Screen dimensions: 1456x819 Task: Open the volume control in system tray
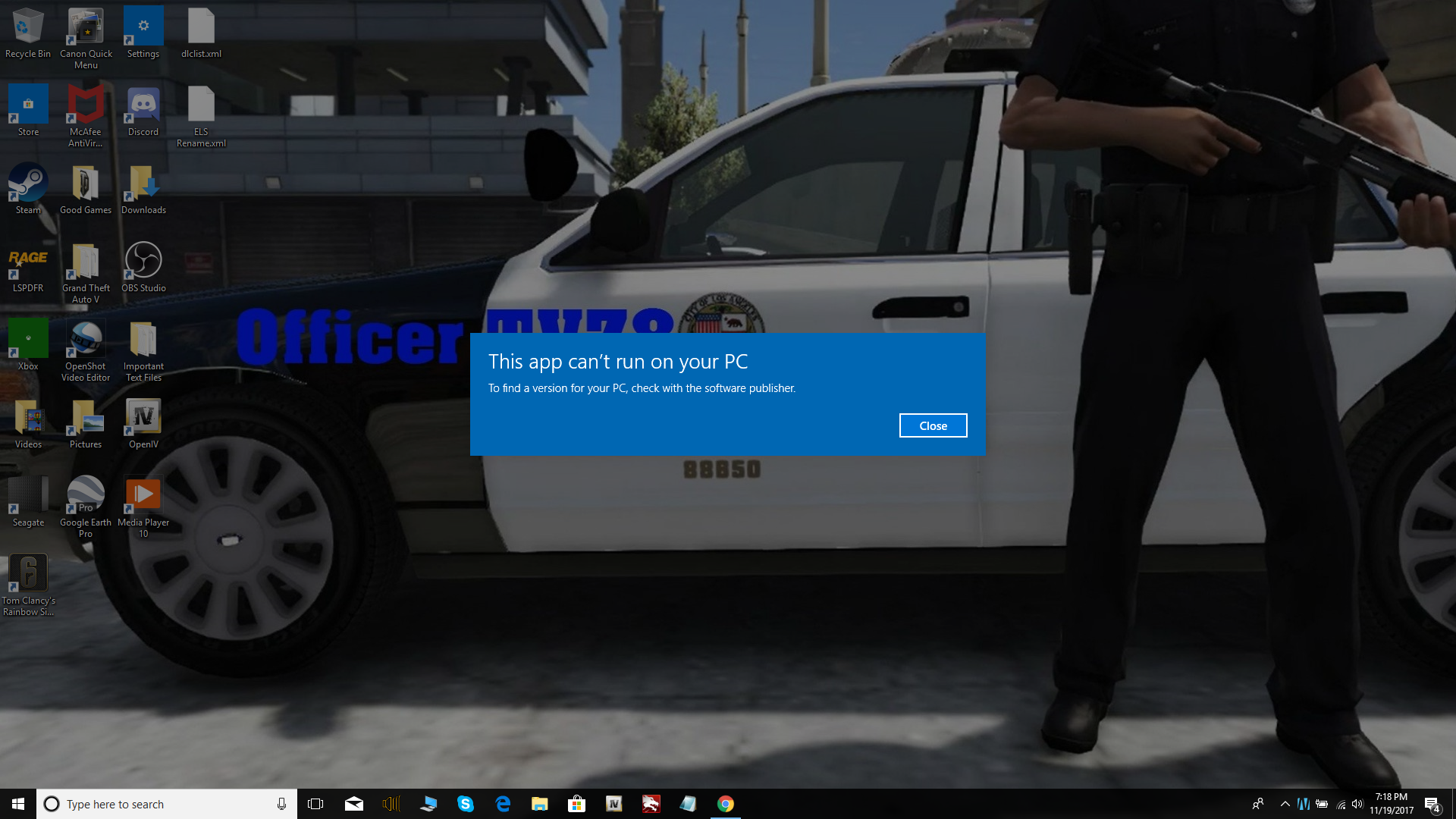pos(1357,804)
